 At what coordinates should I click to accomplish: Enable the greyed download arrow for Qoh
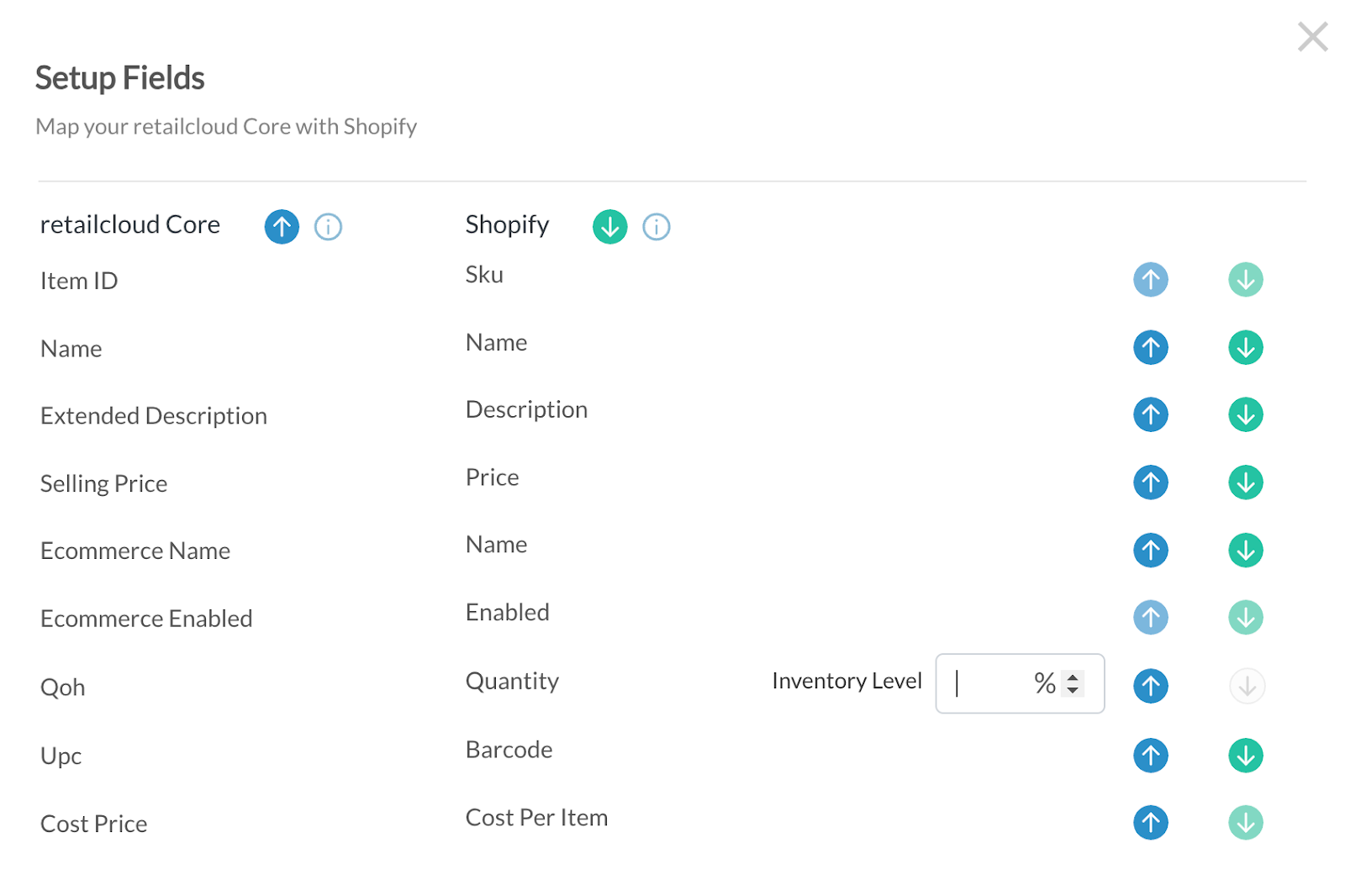point(1247,686)
